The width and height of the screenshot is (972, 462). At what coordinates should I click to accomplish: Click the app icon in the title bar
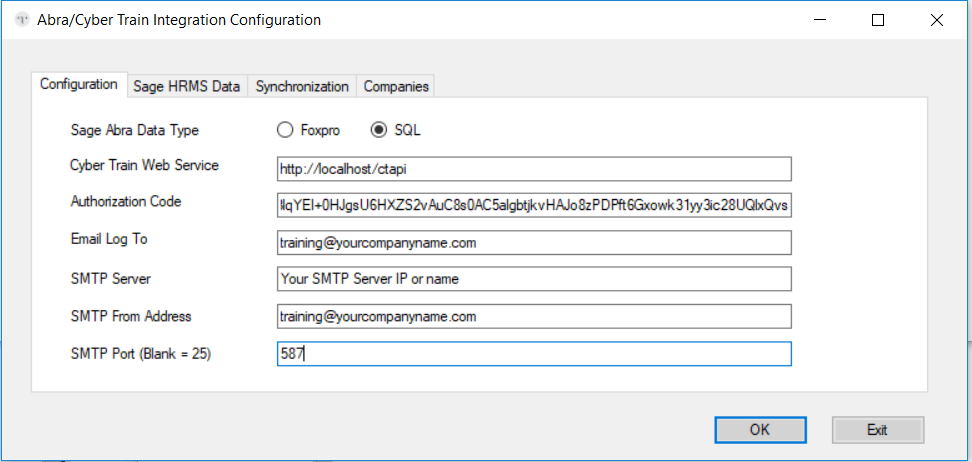click(22, 20)
